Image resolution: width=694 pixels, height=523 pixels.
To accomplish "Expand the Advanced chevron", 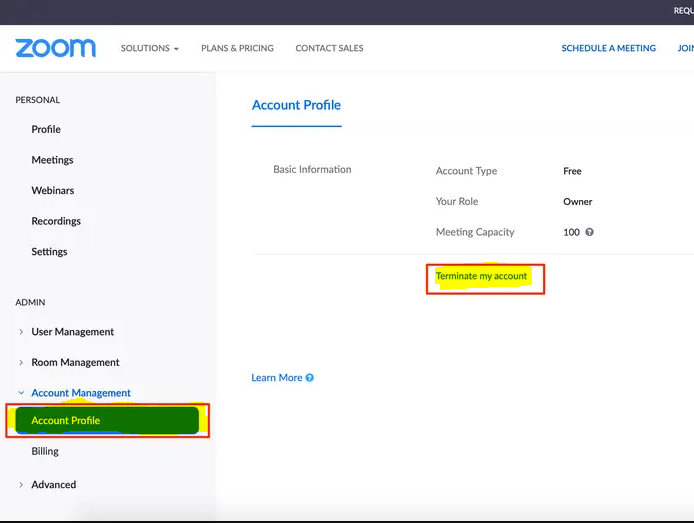I will click(x=21, y=485).
